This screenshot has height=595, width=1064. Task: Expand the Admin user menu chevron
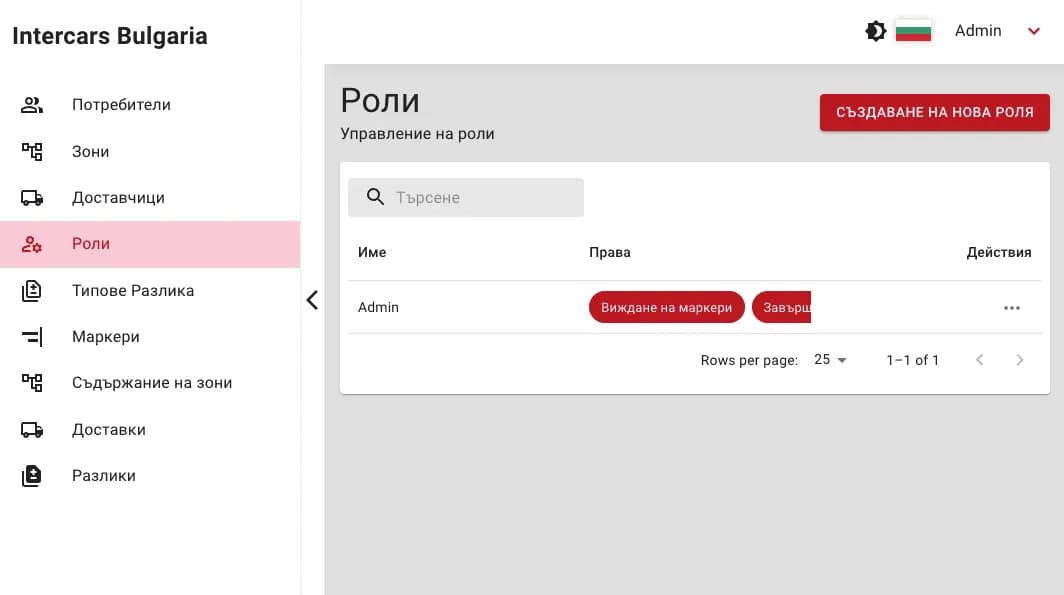pyautogui.click(x=1033, y=31)
